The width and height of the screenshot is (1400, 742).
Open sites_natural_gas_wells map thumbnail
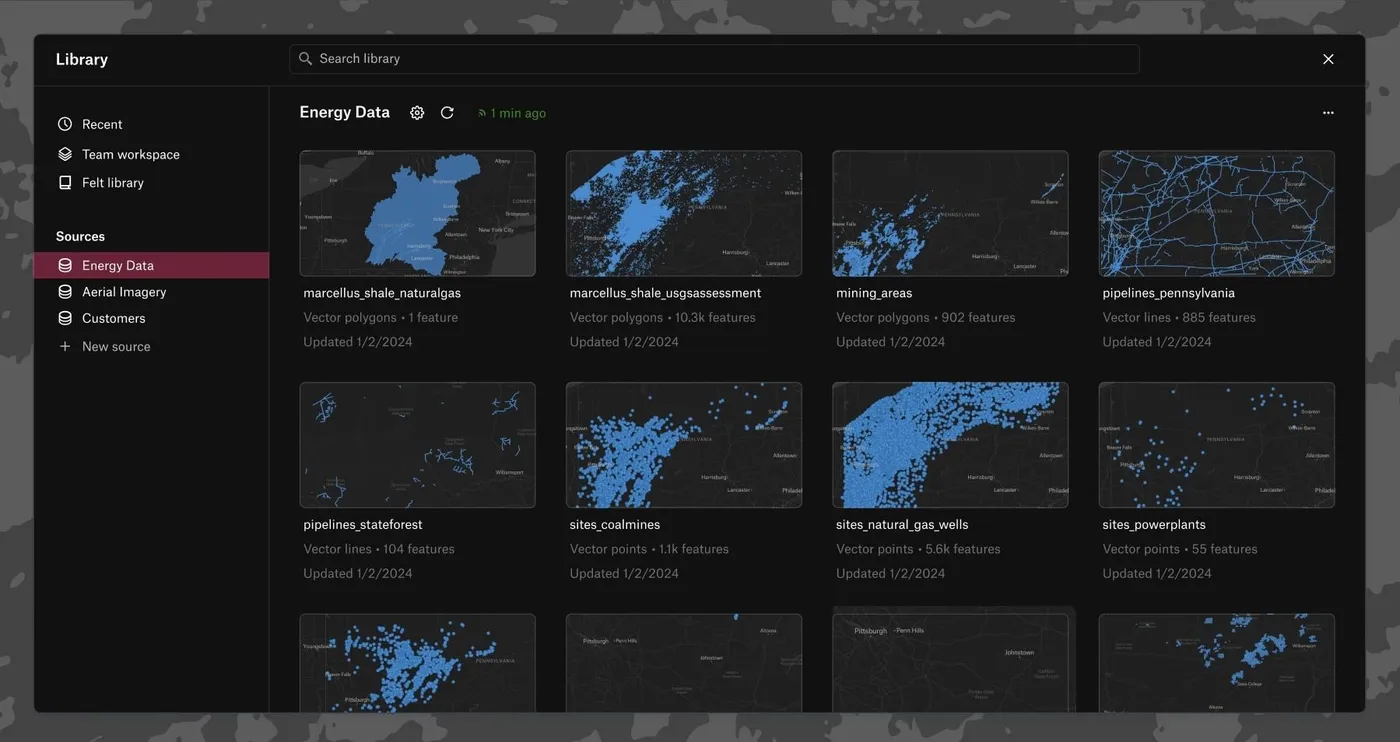point(950,445)
